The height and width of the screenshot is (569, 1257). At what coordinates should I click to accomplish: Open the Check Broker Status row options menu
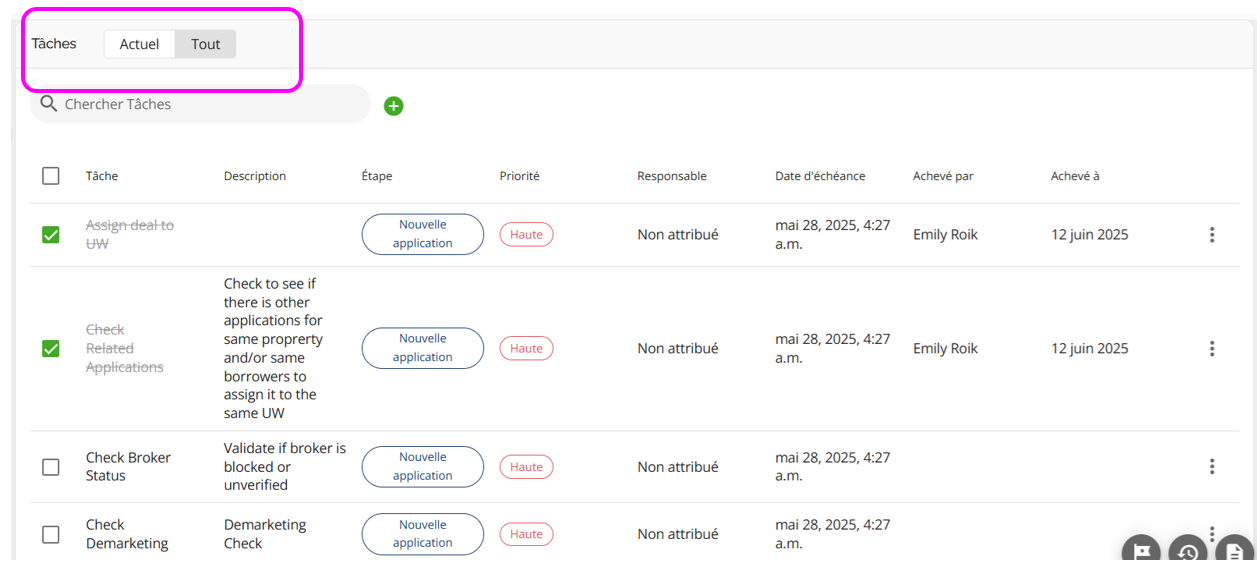[x=1212, y=467]
